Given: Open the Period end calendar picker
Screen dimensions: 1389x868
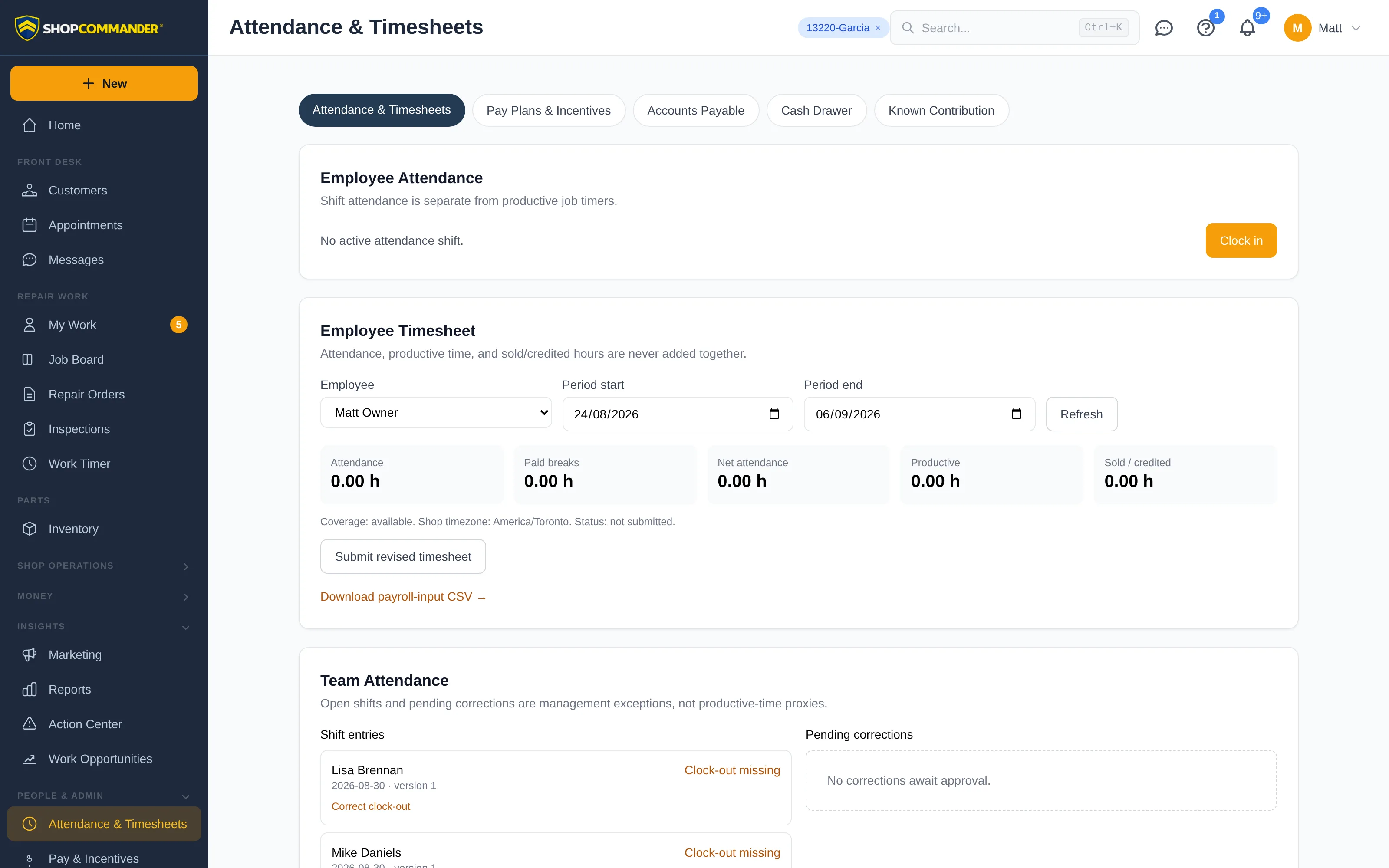Looking at the screenshot, I should (1016, 414).
